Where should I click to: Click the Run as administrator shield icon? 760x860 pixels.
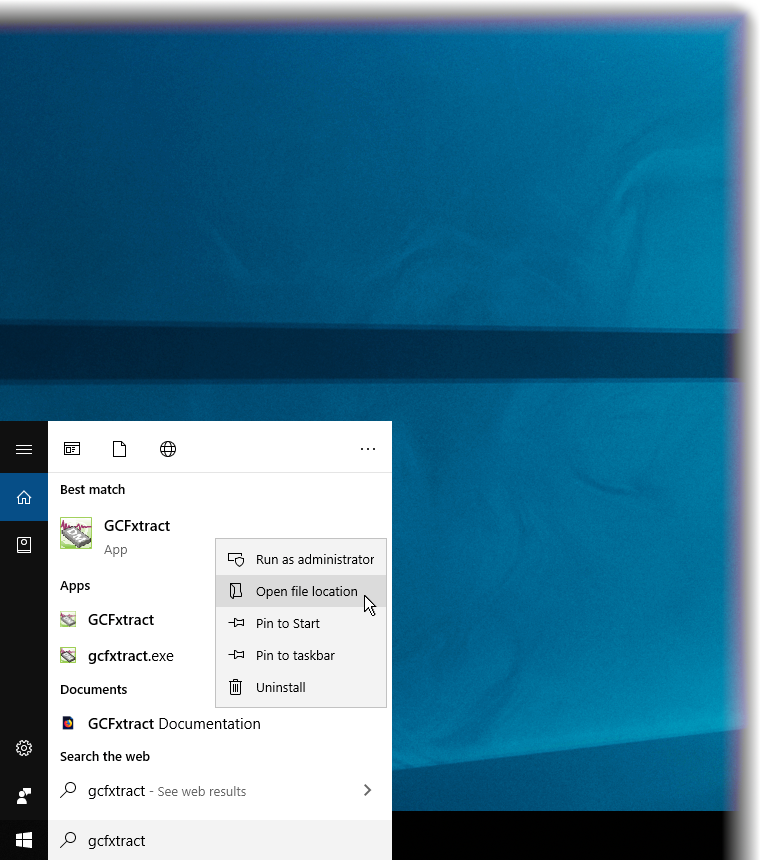[236, 559]
